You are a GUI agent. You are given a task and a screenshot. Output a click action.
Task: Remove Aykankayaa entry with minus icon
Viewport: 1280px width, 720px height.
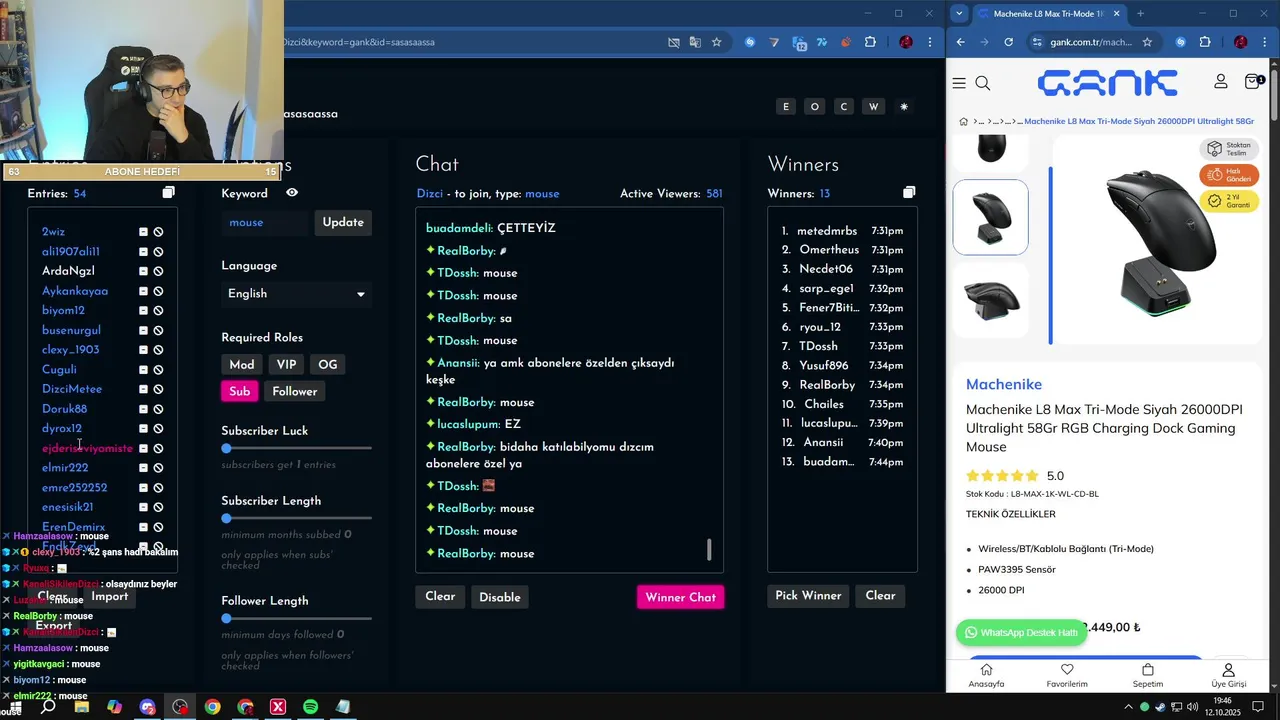(143, 291)
